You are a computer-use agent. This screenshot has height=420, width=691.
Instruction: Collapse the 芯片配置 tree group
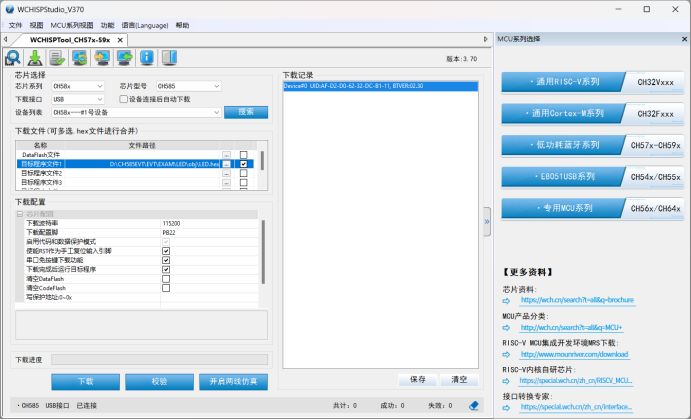(x=19, y=214)
